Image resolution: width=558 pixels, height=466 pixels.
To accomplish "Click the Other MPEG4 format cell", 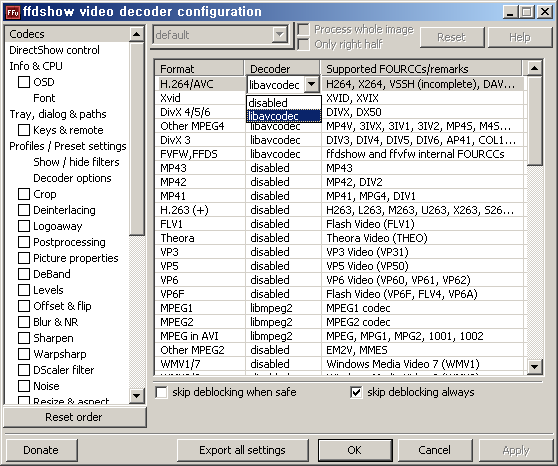I will click(x=200, y=126).
